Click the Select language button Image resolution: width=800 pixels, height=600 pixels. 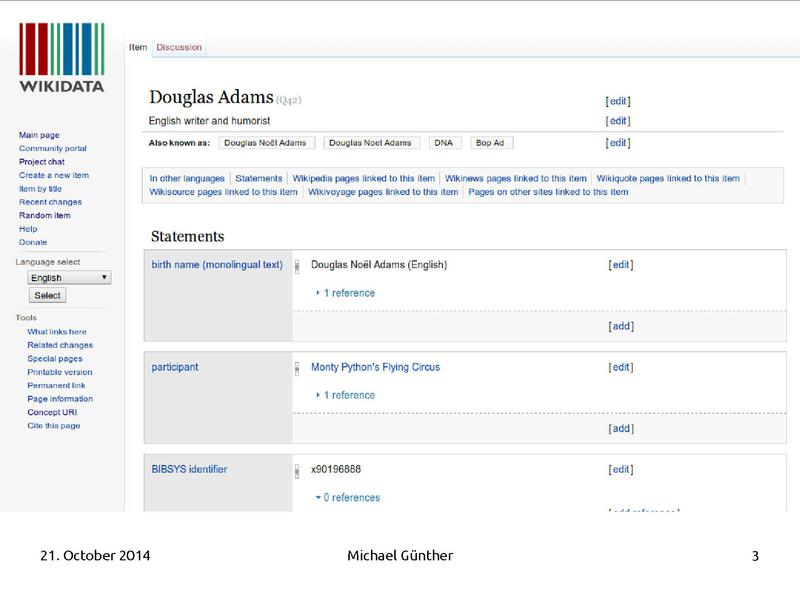point(47,295)
